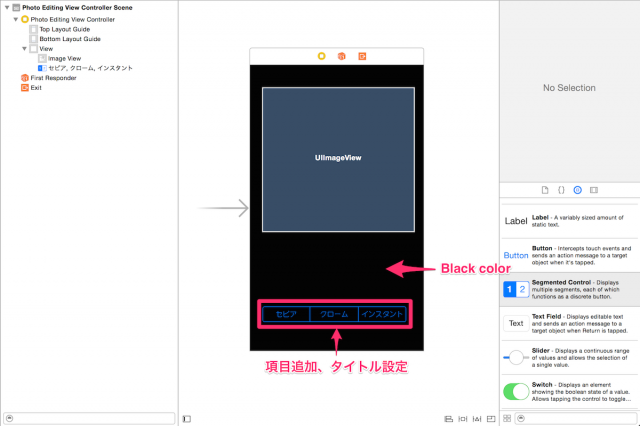Open the Resizing Behavior button
Viewport: 640px width, 426px height.
click(x=491, y=419)
